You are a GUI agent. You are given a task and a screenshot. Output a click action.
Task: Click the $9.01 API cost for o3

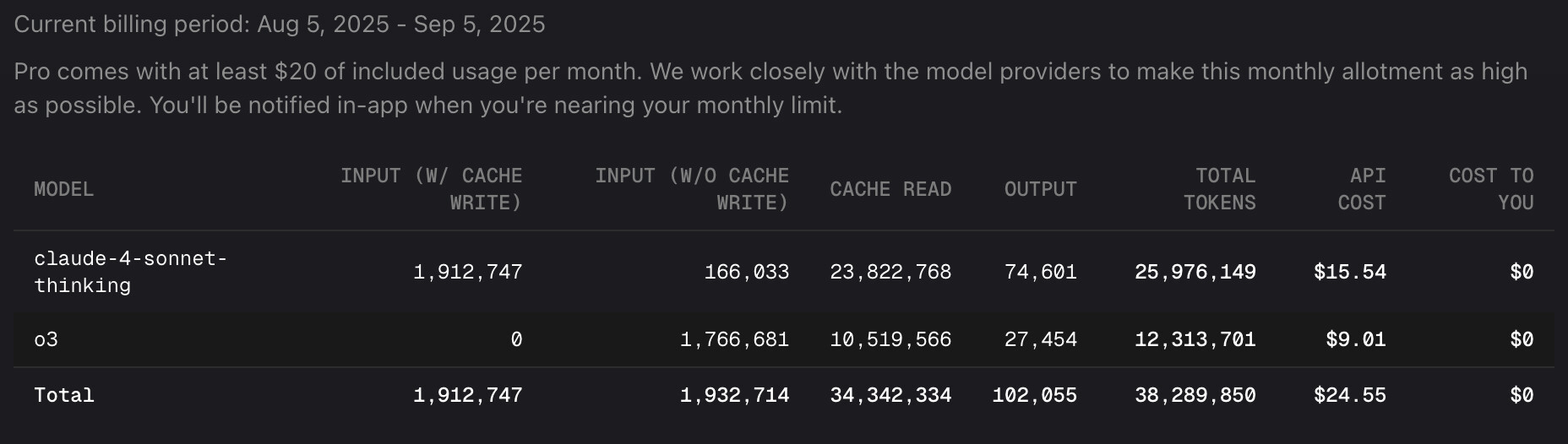pos(1356,339)
